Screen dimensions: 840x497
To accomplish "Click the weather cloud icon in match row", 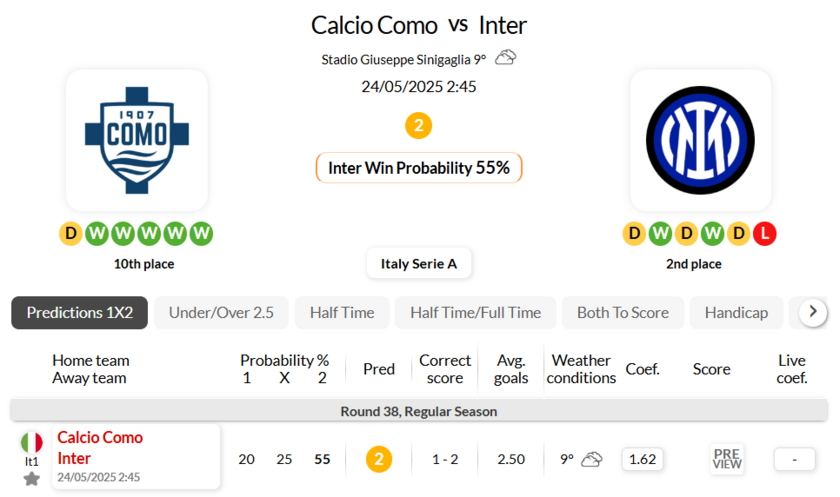I will click(592, 459).
